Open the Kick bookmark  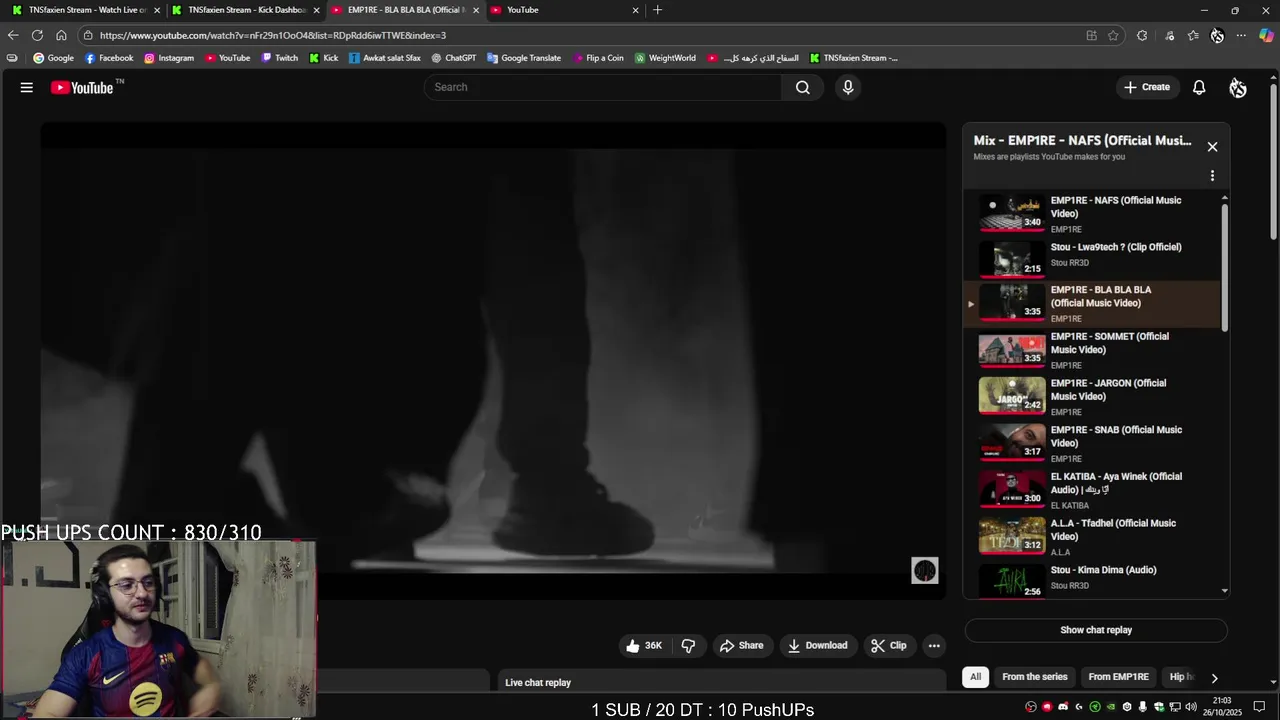coord(323,58)
